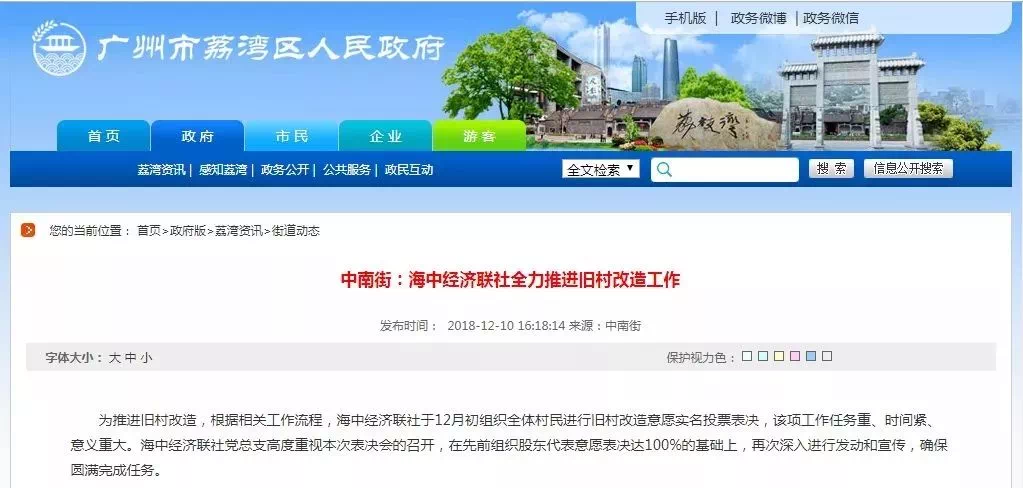Click the 保护视力色 label
The image size is (1023, 488).
(701, 358)
